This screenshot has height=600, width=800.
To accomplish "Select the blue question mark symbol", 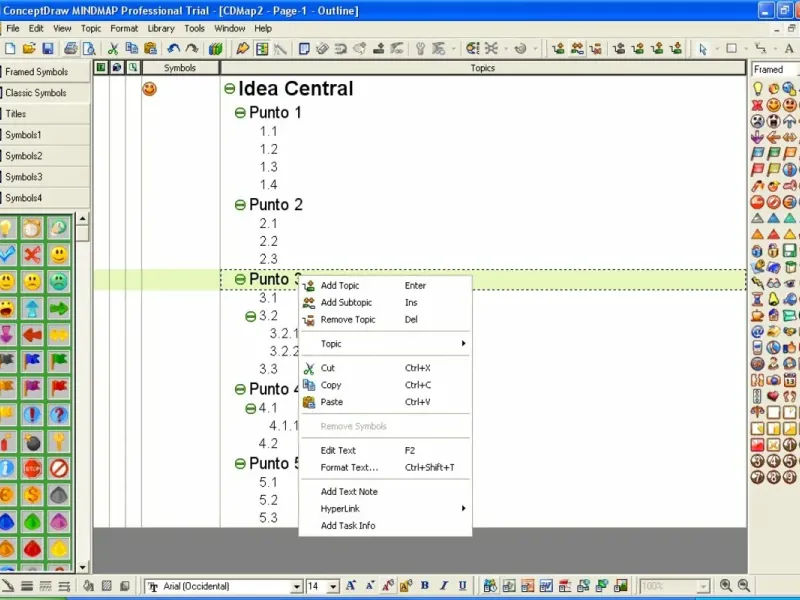I will 59,415.
